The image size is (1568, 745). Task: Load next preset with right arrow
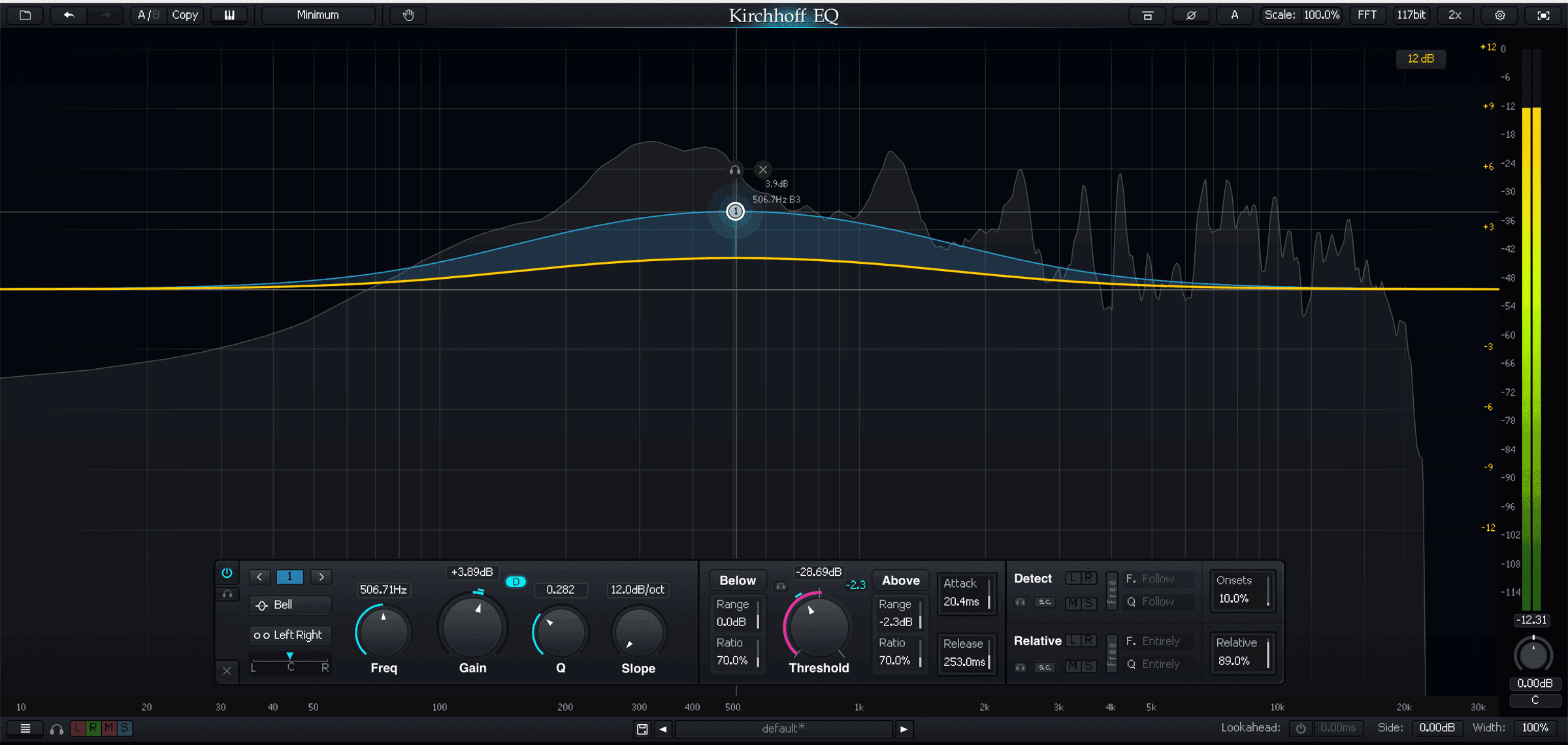pos(904,729)
